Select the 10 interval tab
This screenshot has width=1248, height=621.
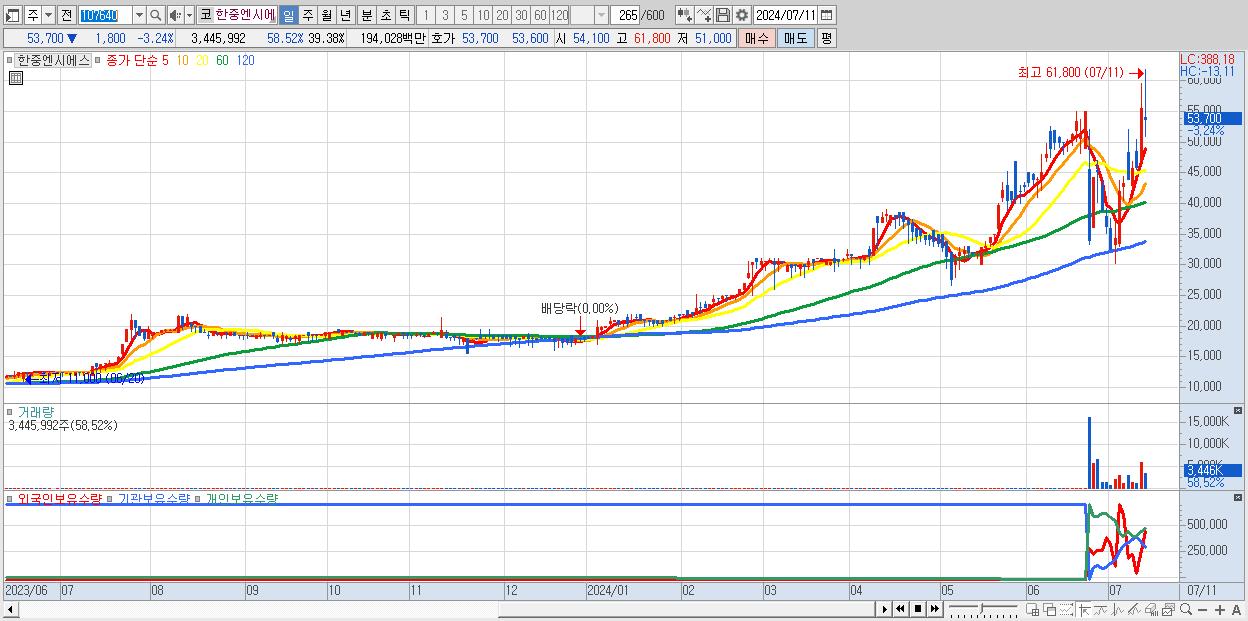pyautogui.click(x=483, y=15)
